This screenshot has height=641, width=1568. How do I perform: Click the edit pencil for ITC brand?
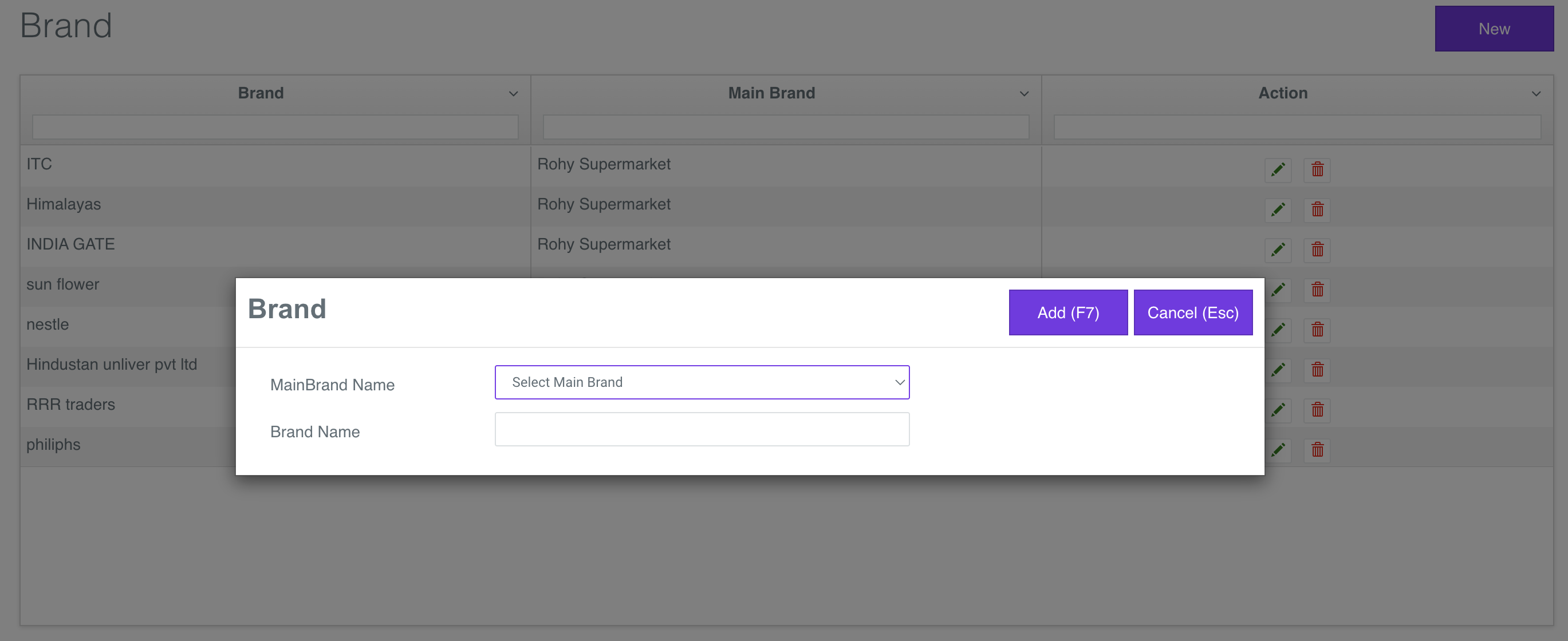click(x=1277, y=169)
